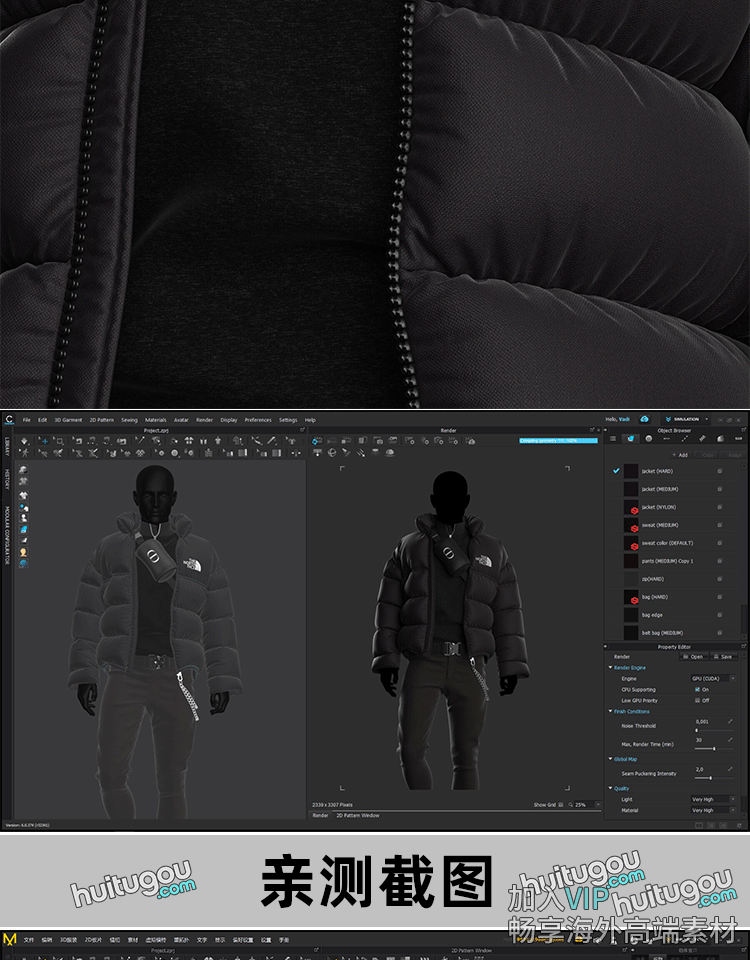Viewport: 750px width, 960px height.
Task: Click the list view icon in Object Browser
Action: tap(612, 438)
